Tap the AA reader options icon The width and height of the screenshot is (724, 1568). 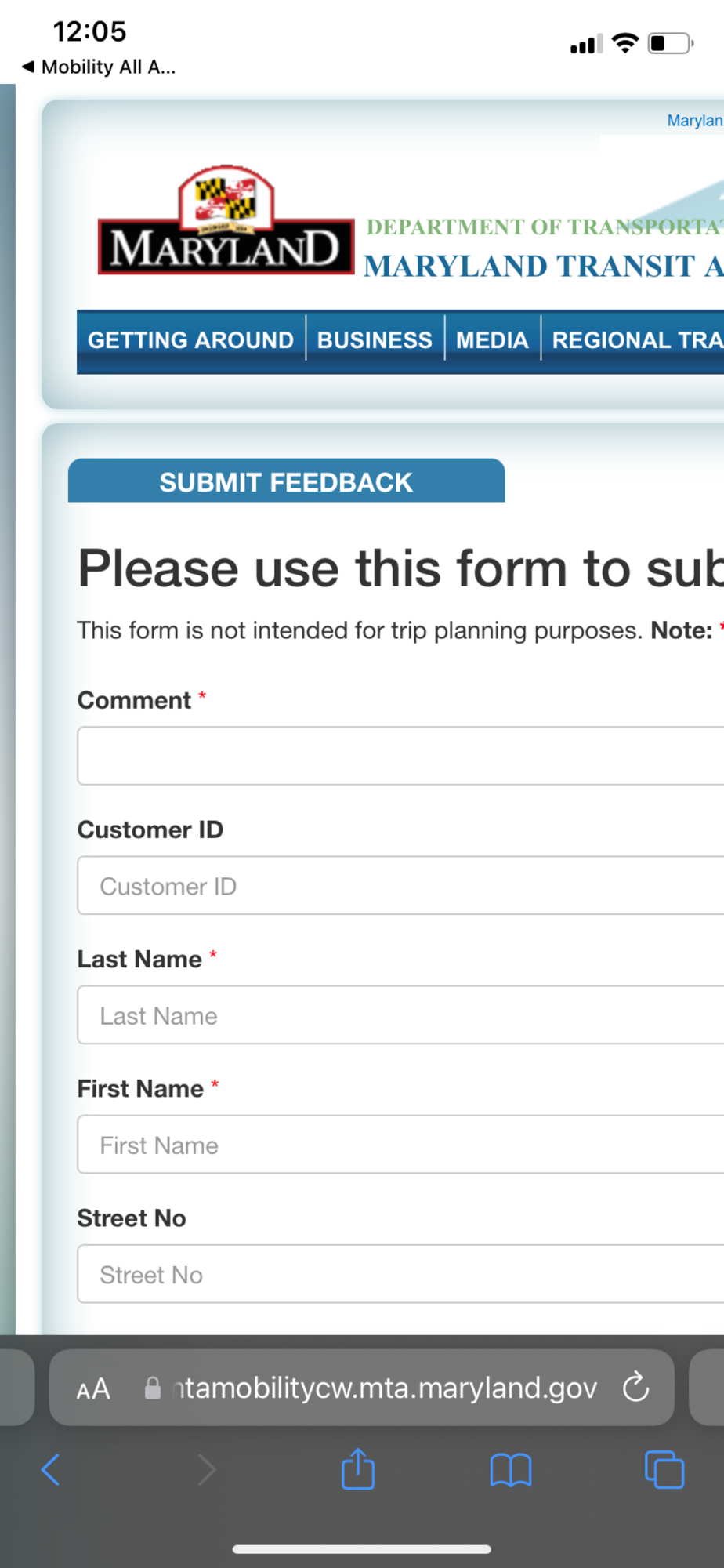[x=93, y=1389]
